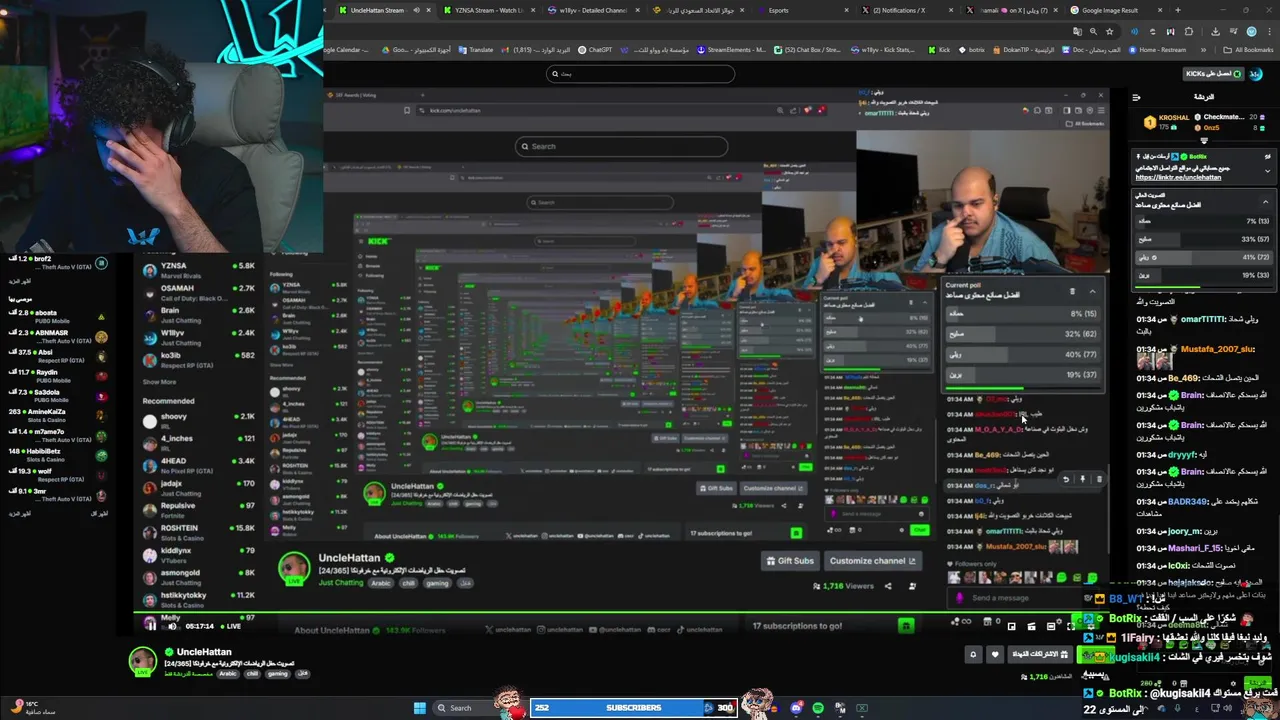Open the ABNMASR channel in left list

click(56, 336)
